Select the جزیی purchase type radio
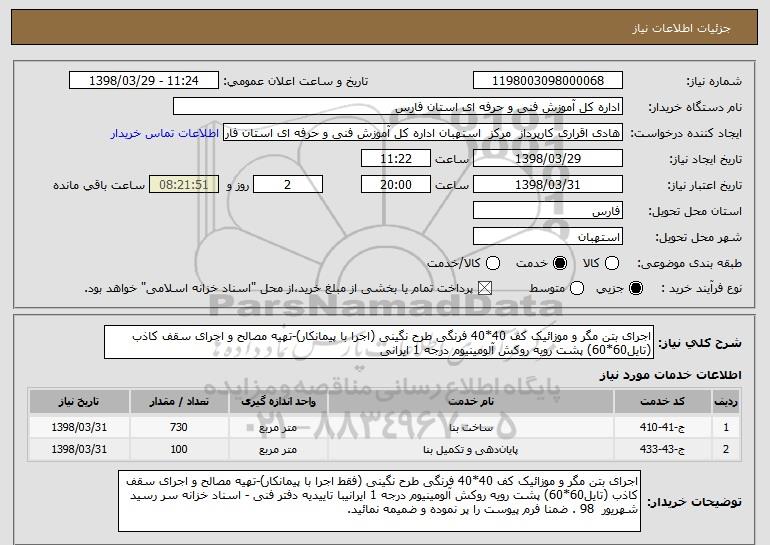This screenshot has width=770, height=545. coord(636,288)
